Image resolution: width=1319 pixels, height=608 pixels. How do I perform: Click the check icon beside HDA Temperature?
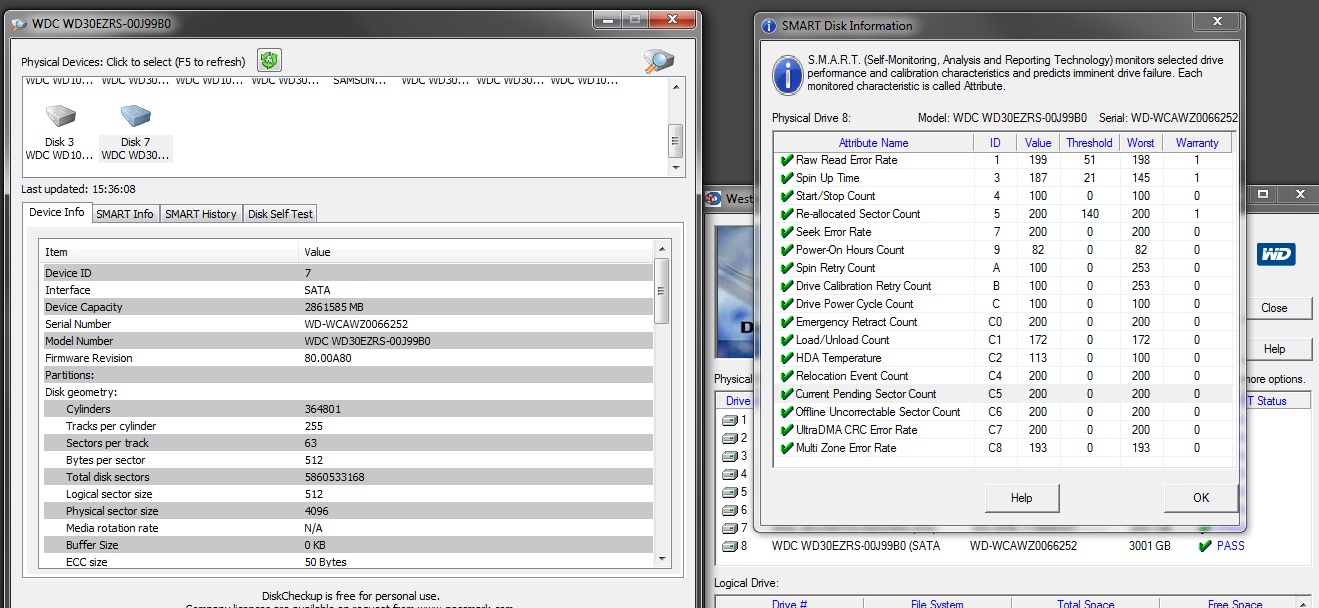787,358
